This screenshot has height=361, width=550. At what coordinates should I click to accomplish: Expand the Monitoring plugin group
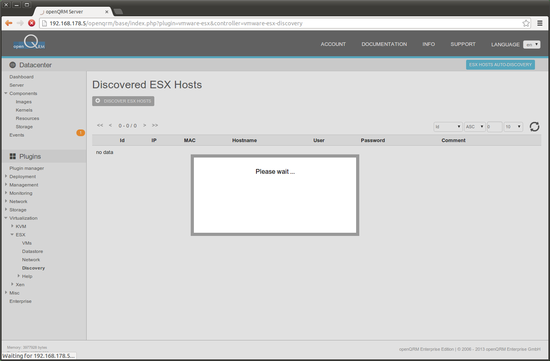[x=6, y=193]
